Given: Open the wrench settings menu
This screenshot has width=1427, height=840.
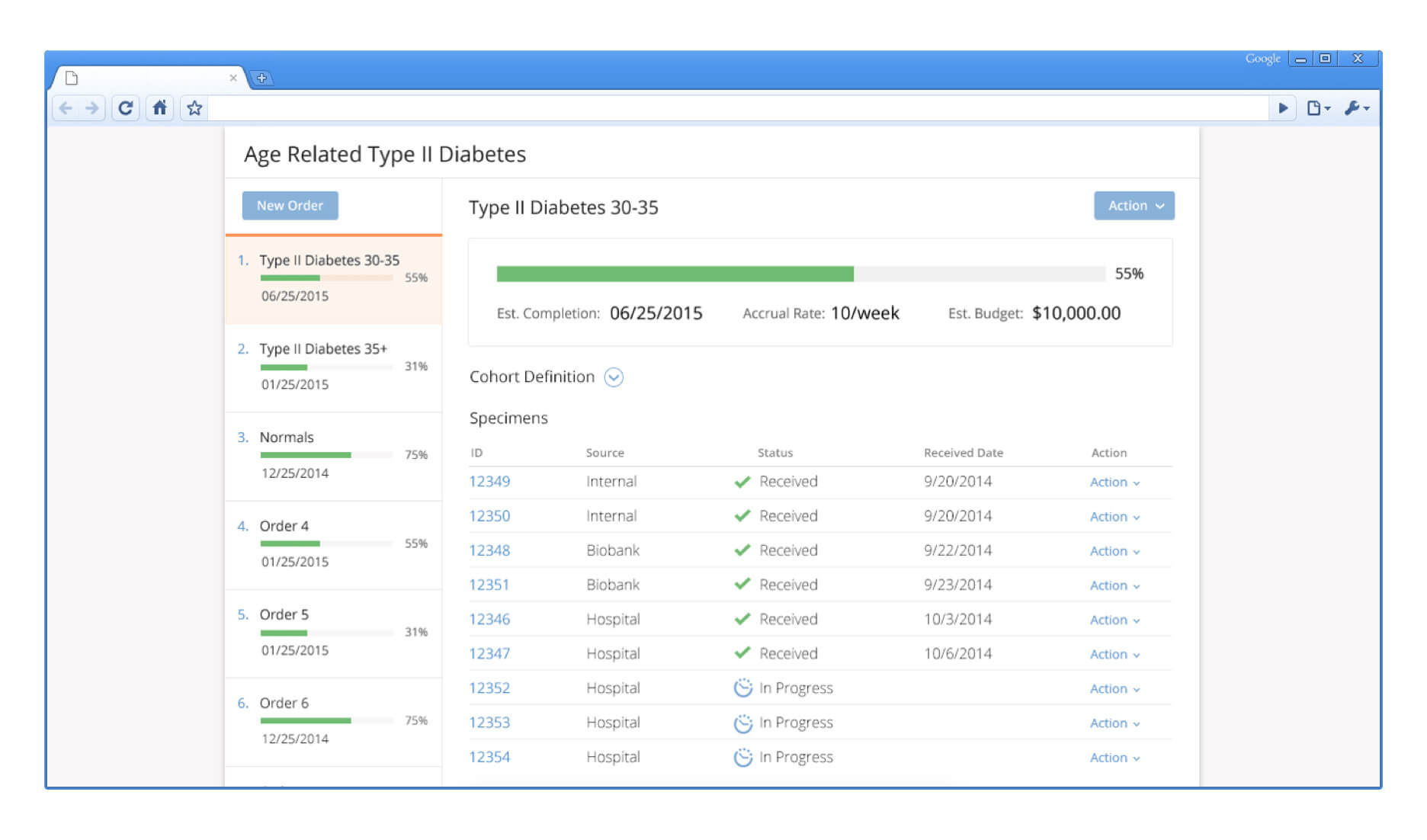Looking at the screenshot, I should click(x=1356, y=108).
